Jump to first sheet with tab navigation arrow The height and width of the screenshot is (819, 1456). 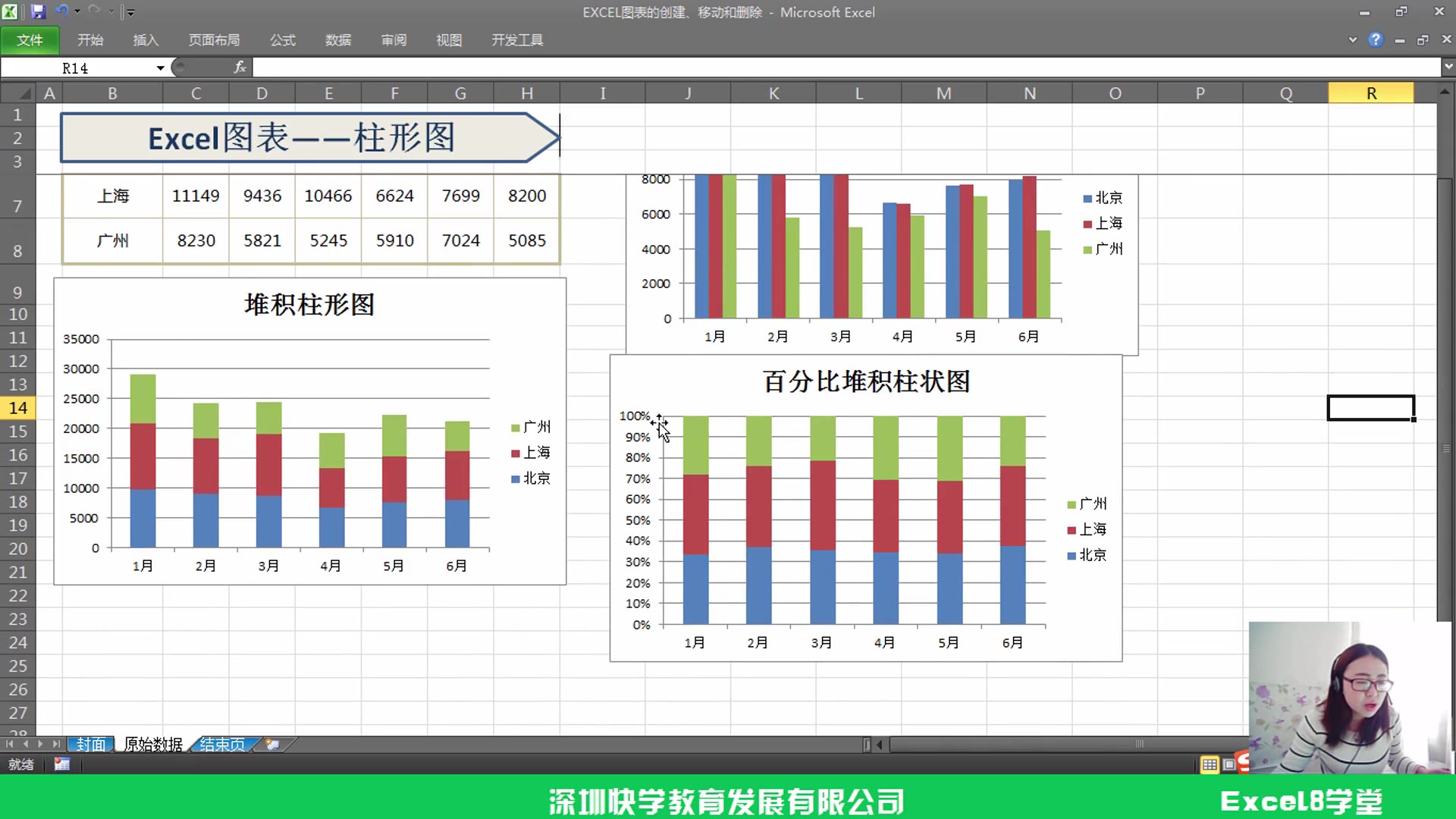tap(11, 745)
